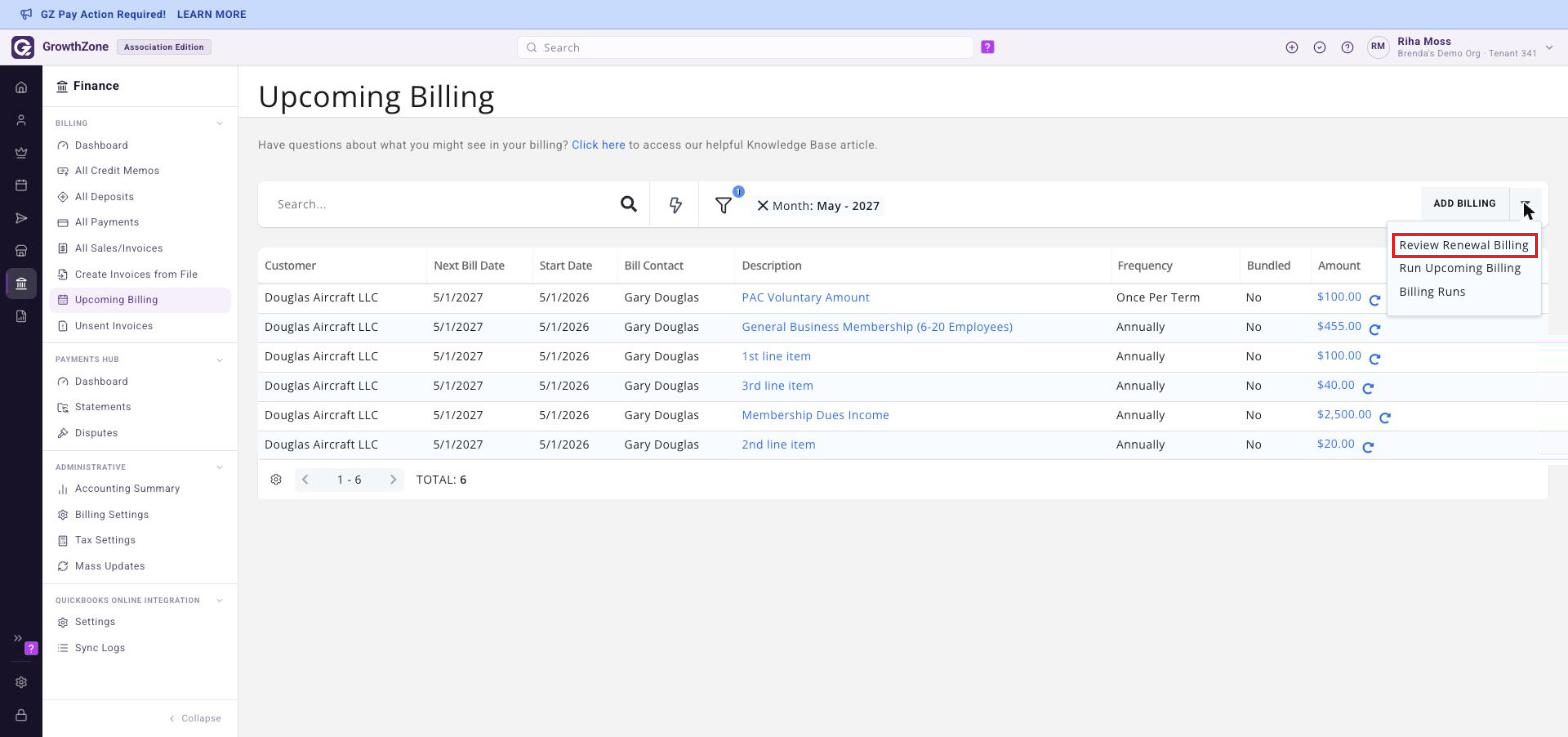Viewport: 1568px width, 737px height.
Task: Click the settings gear in the left rail
Action: click(21, 683)
